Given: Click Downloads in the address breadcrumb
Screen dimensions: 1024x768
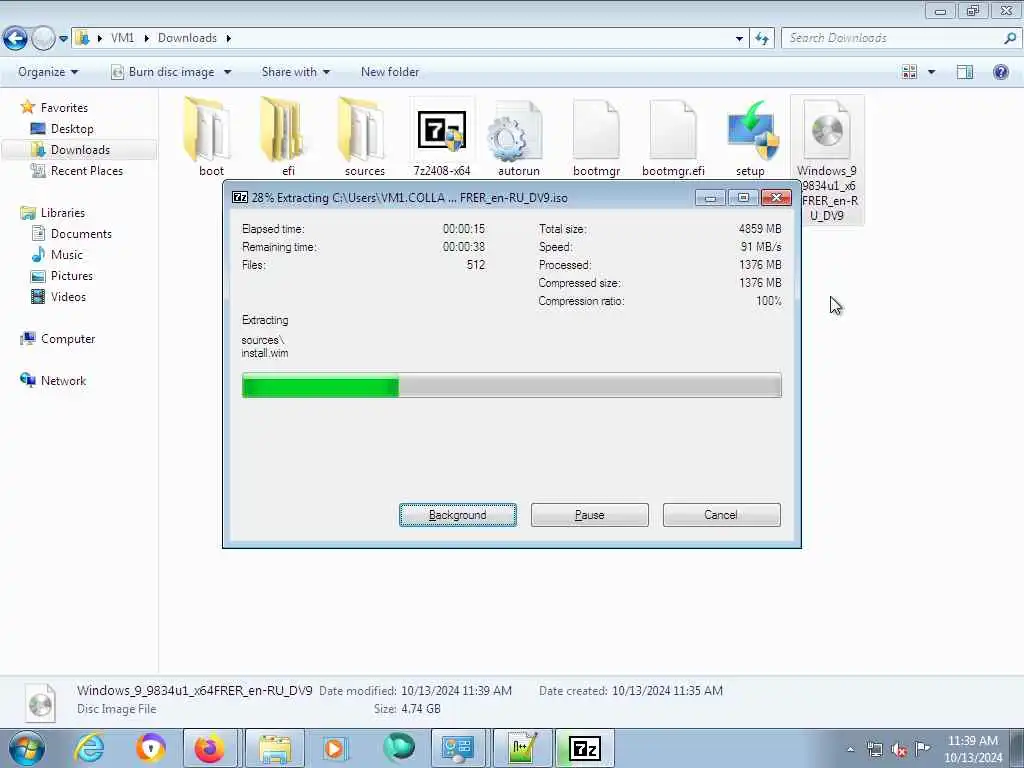Looking at the screenshot, I should point(187,38).
